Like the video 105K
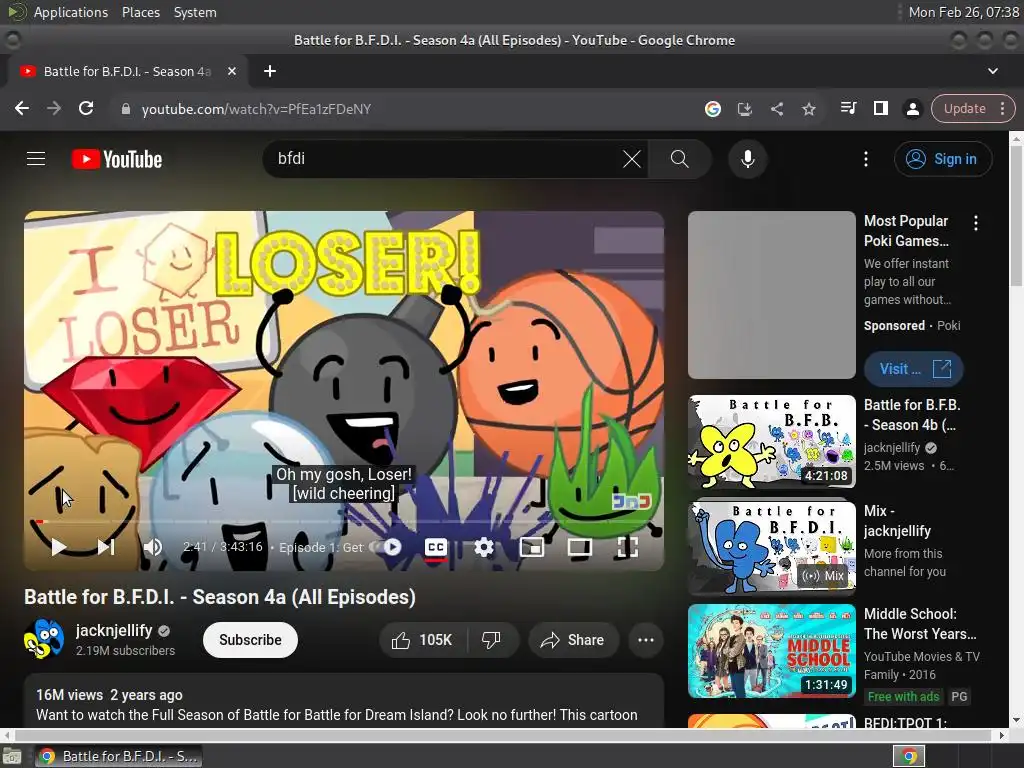Screen dimensions: 1024x768 tap(423, 640)
